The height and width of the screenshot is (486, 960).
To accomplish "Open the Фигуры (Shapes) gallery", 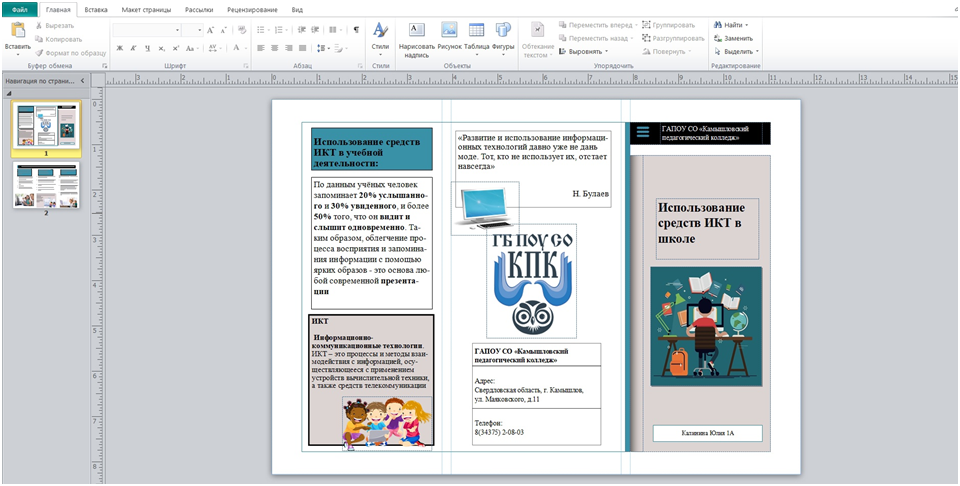I will coord(503,40).
